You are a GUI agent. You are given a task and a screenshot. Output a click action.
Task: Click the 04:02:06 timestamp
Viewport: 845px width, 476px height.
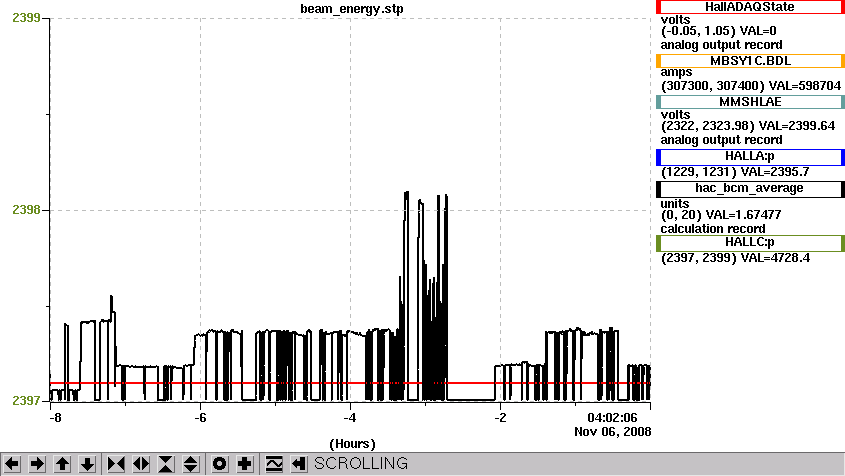coord(612,418)
